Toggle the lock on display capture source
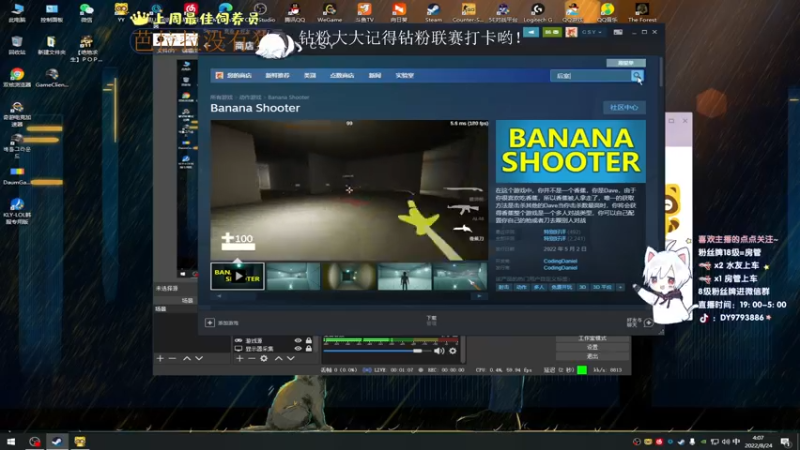This screenshot has width=800, height=450. point(309,348)
